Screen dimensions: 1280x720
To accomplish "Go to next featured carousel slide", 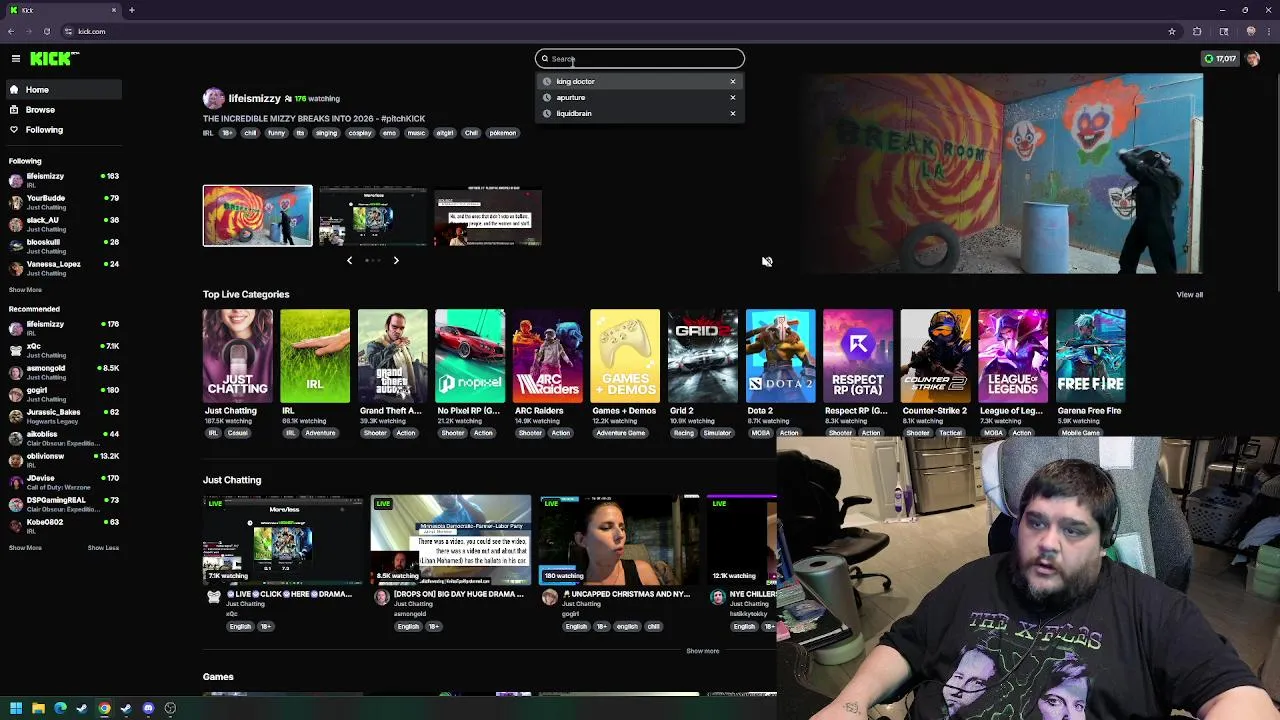I will tap(396, 261).
